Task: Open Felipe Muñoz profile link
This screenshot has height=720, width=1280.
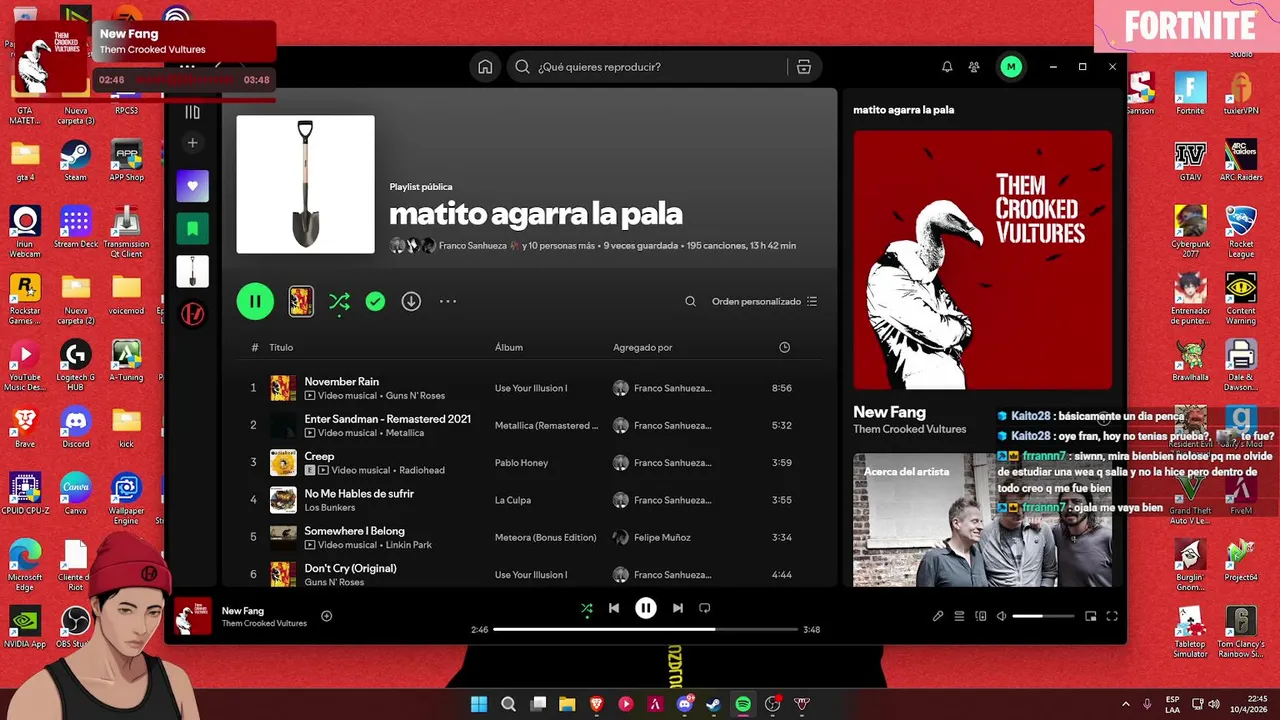Action: pos(662,538)
